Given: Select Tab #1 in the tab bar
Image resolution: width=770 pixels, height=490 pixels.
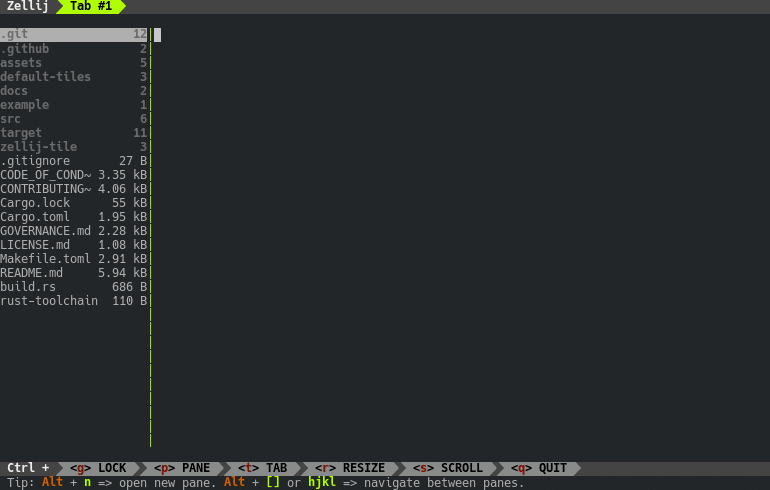Looking at the screenshot, I should pos(91,6).
